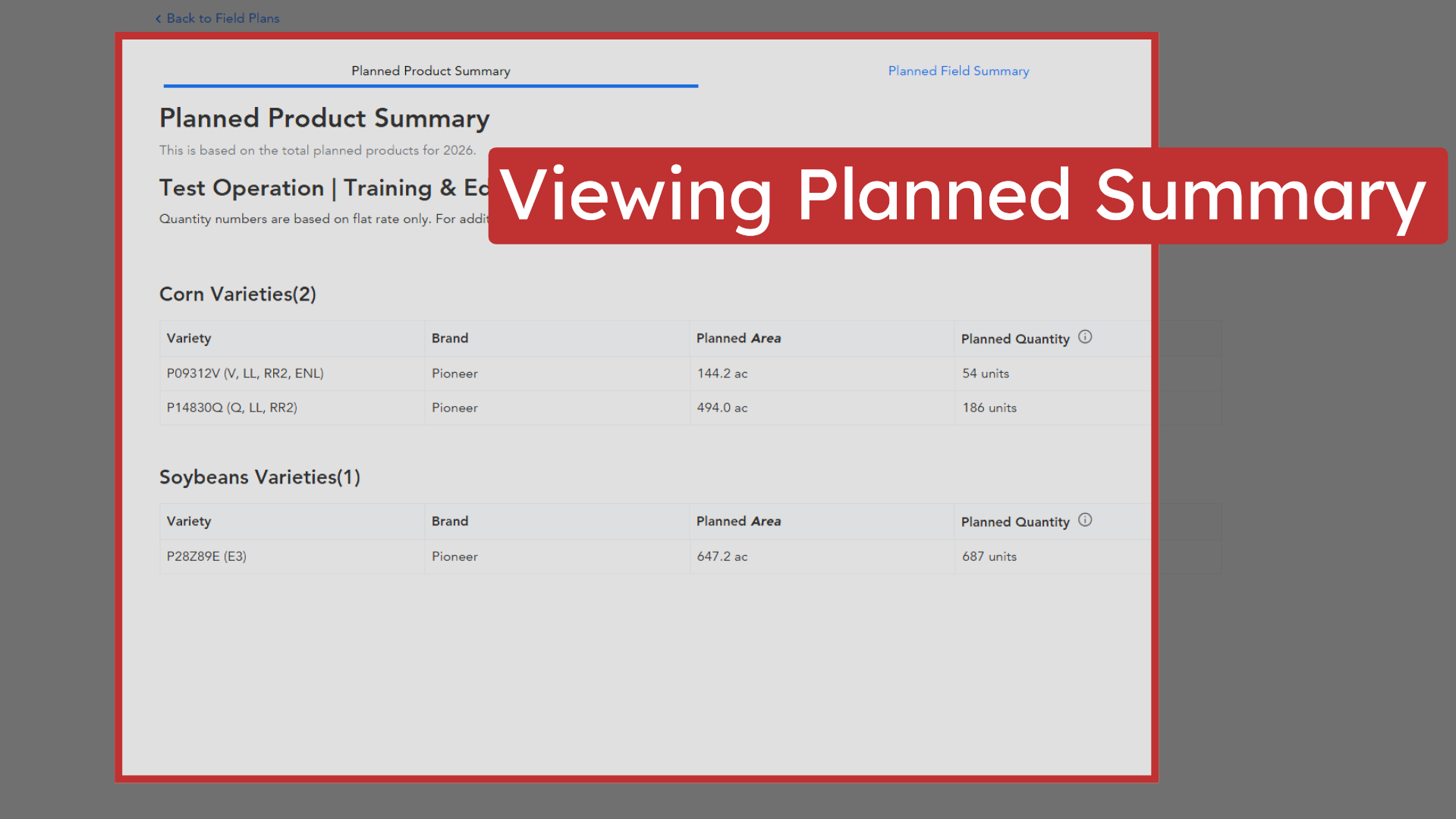
Task: Select corn variety P09312V row text
Action: [245, 373]
